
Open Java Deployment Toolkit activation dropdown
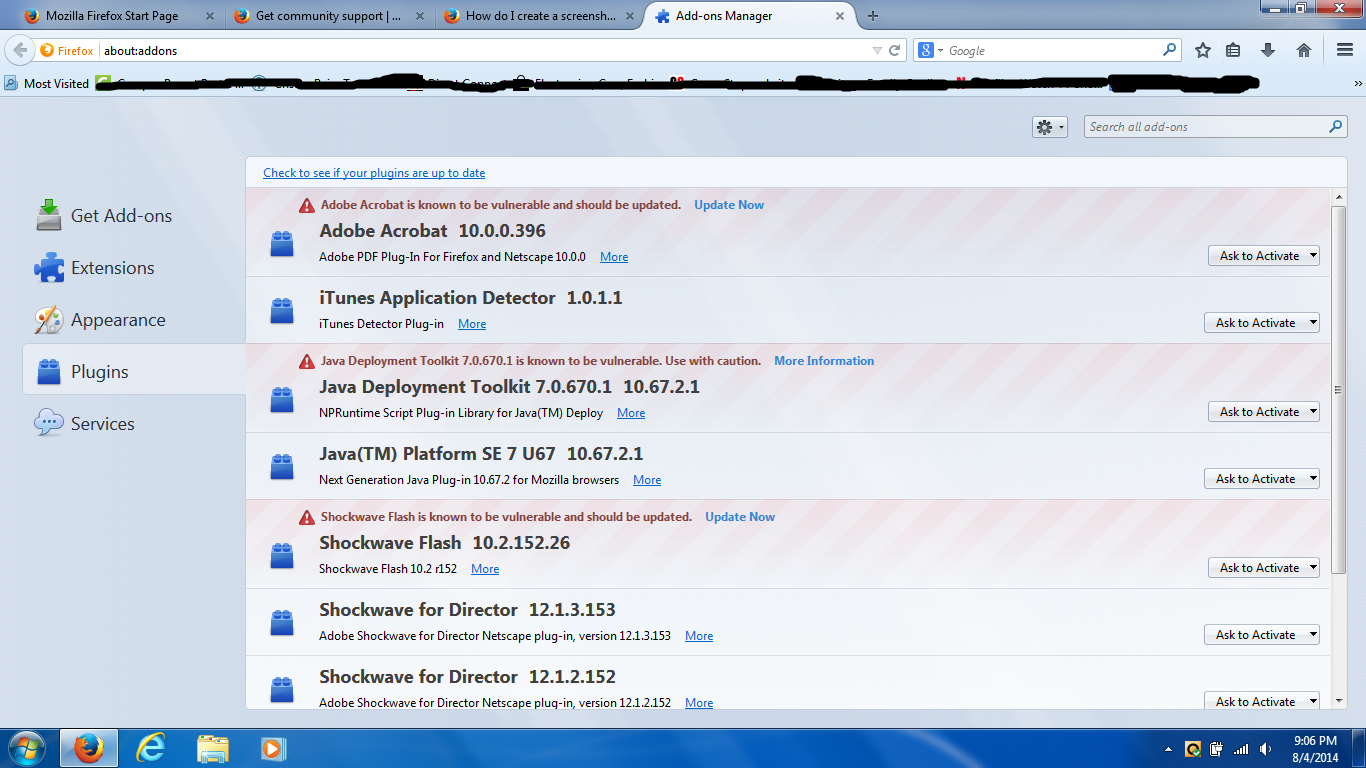1264,412
